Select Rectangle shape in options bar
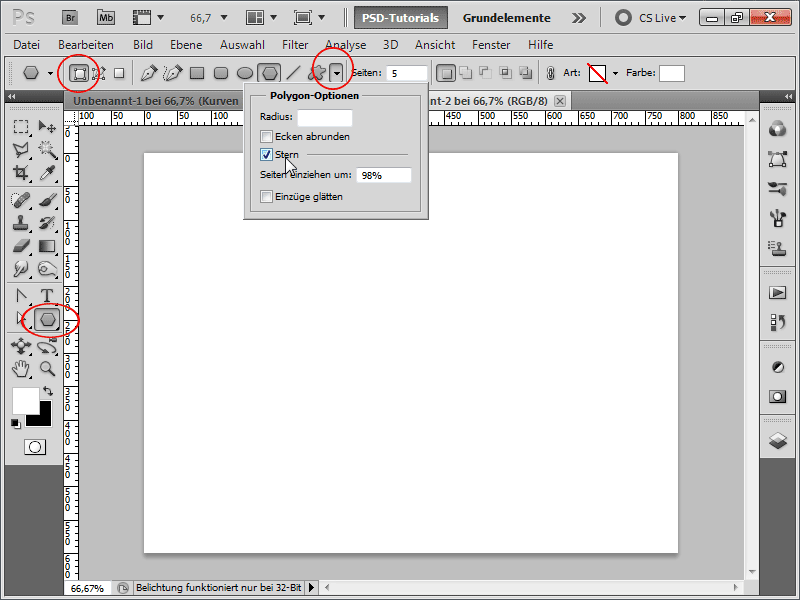This screenshot has height=600, width=800. 197,73
